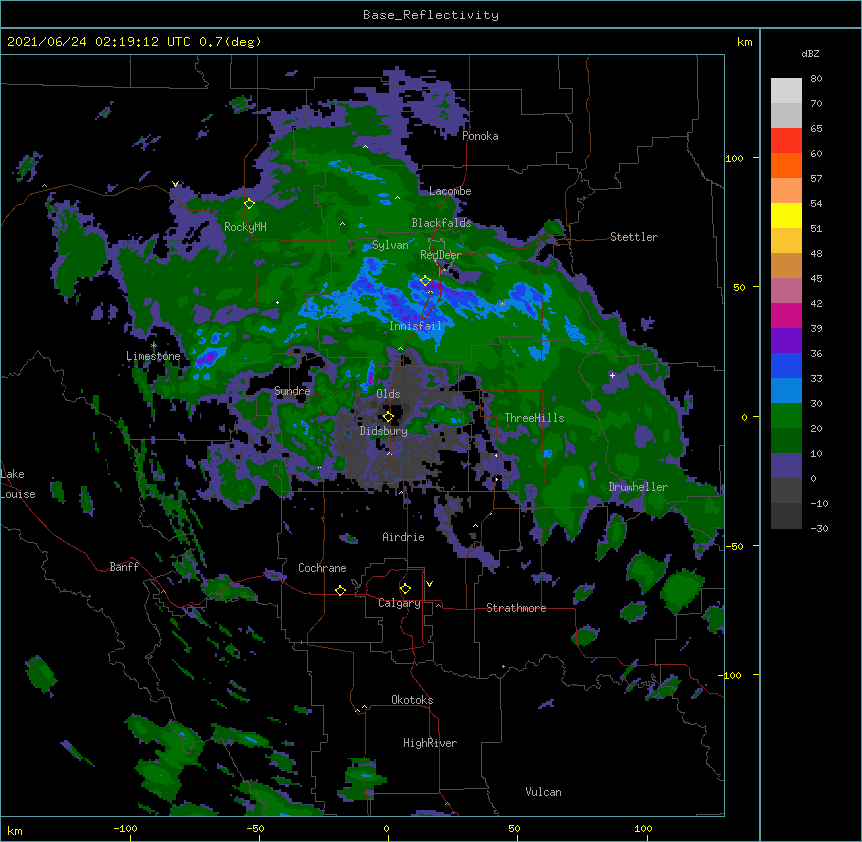The height and width of the screenshot is (842, 862).
Task: Click the purple high-reflectivity cell east of Limestone
Action: coord(208,358)
